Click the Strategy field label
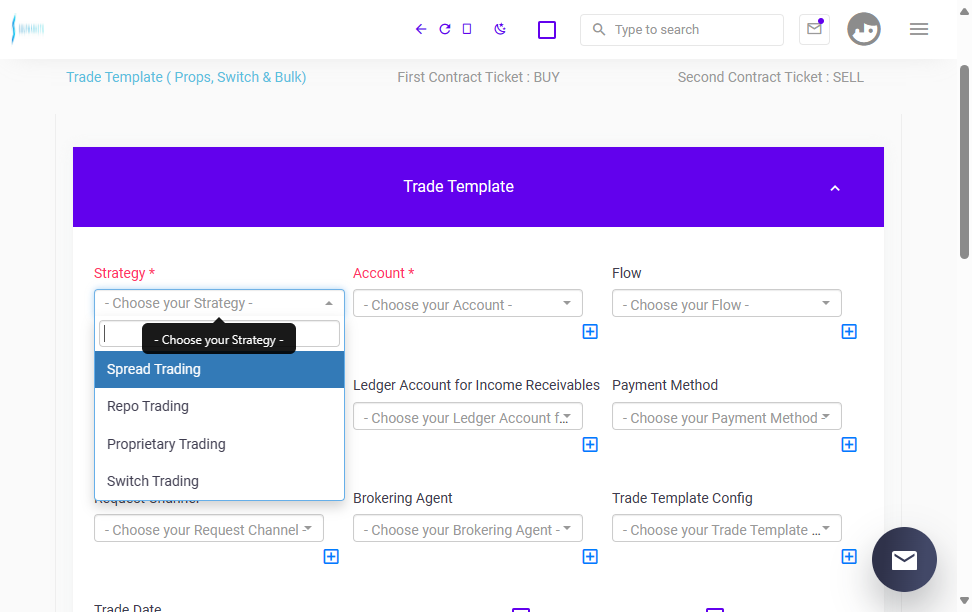This screenshot has width=972, height=612. 124,273
